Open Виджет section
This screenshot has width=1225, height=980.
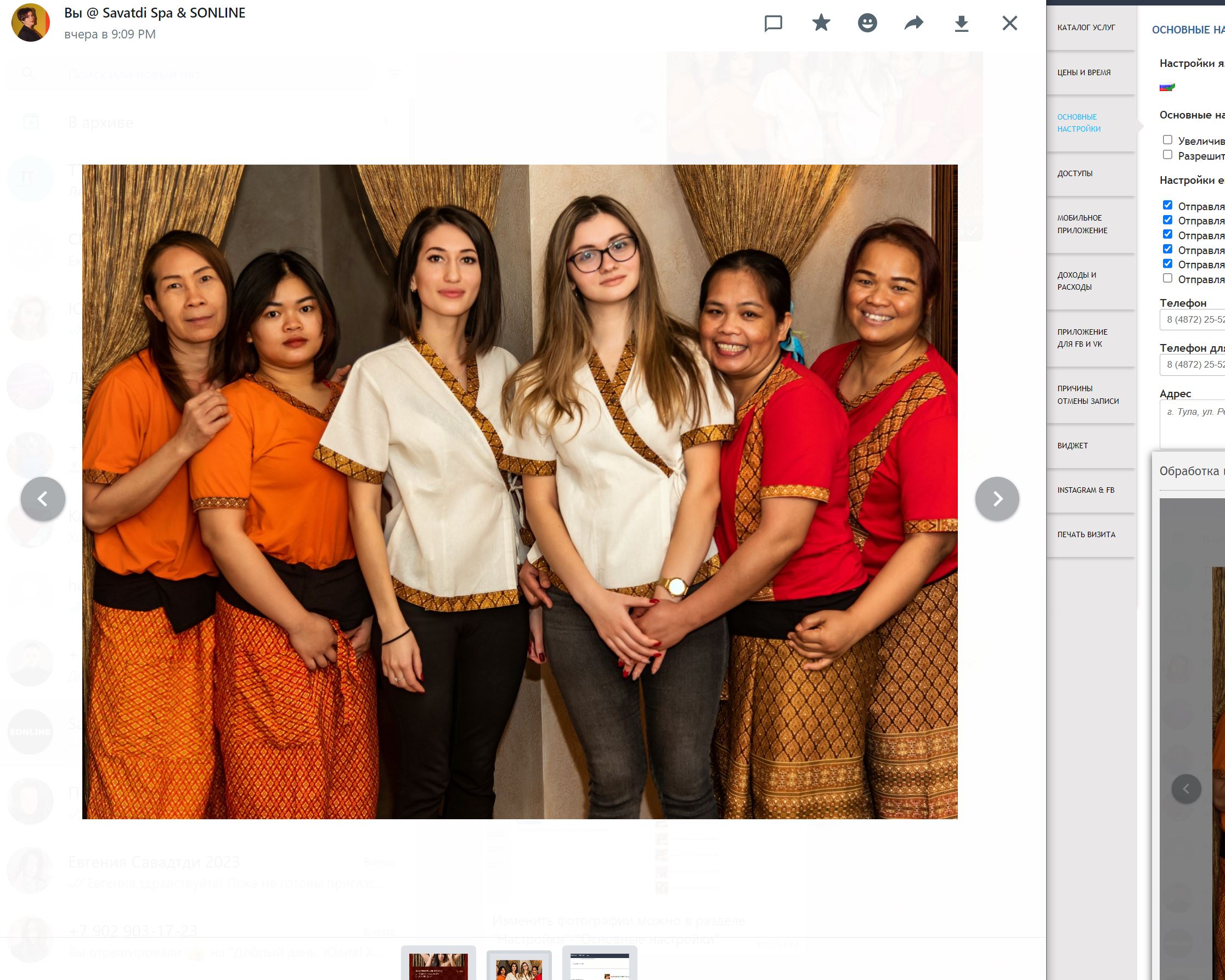click(1091, 446)
